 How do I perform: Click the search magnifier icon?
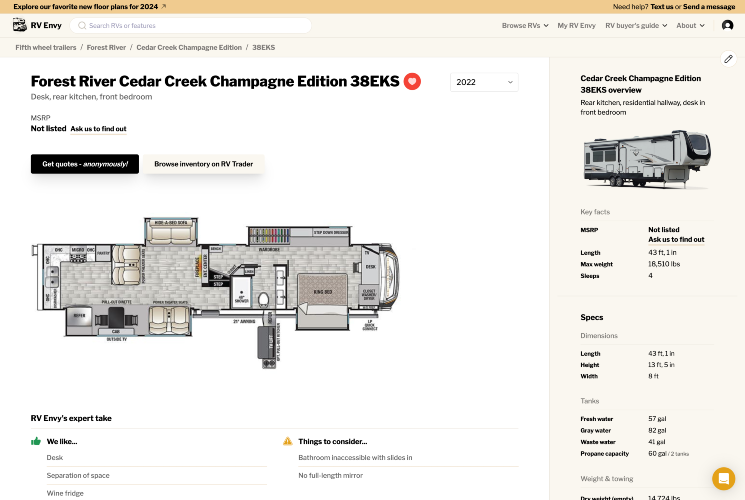82,26
